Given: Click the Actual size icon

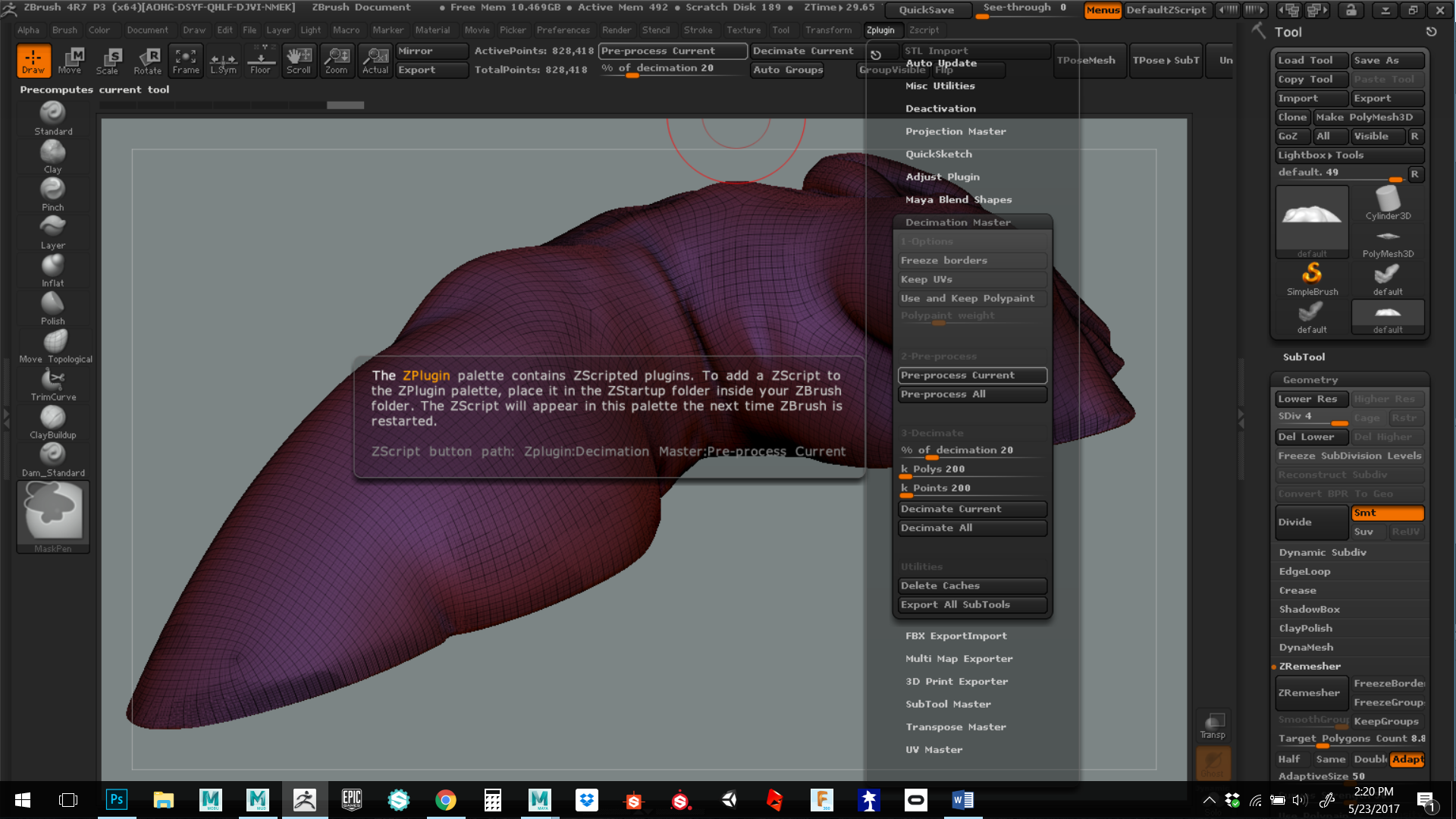Looking at the screenshot, I should [x=375, y=61].
